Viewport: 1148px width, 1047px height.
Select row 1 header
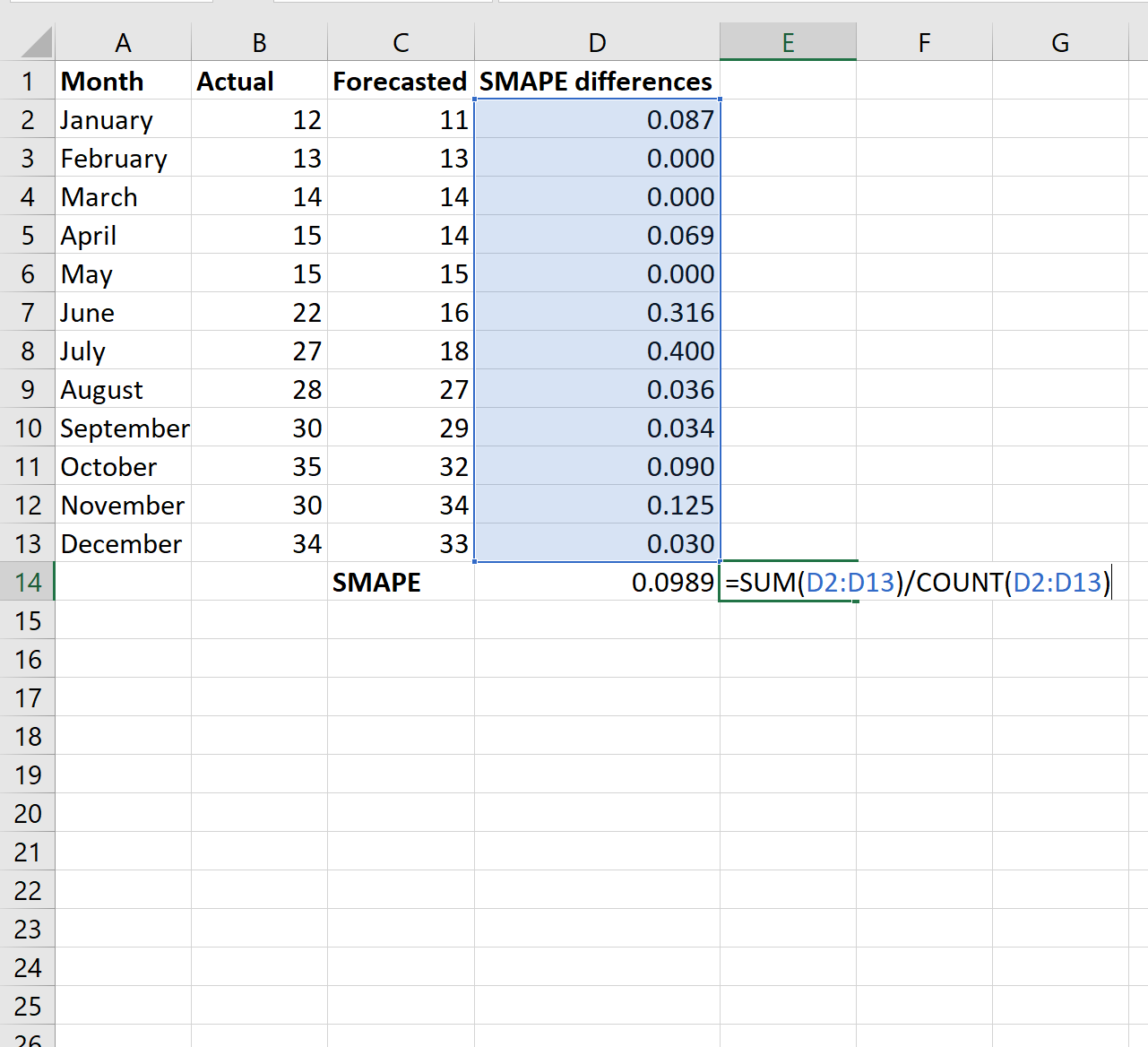(x=28, y=81)
